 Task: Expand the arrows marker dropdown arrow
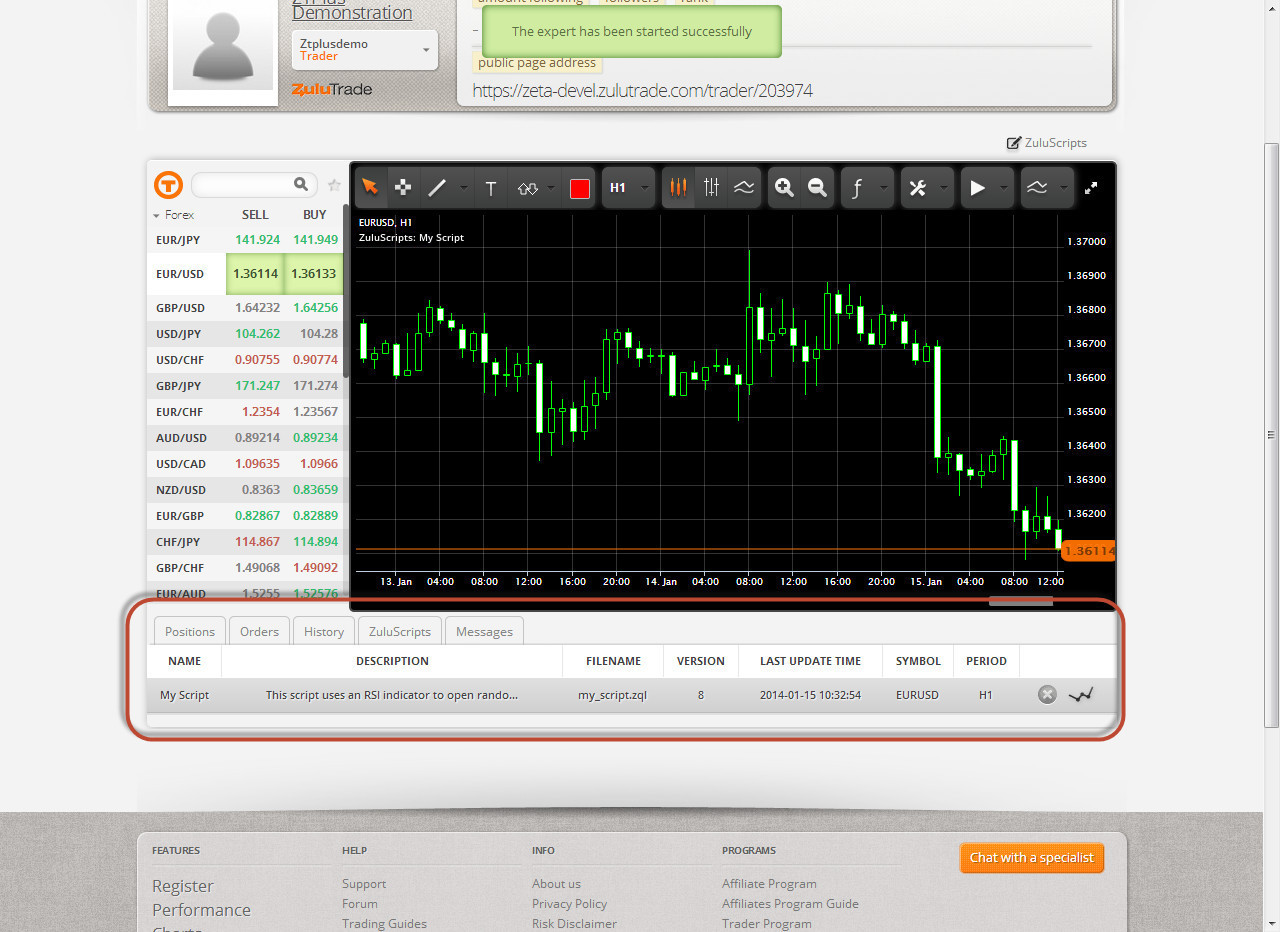pyautogui.click(x=551, y=188)
